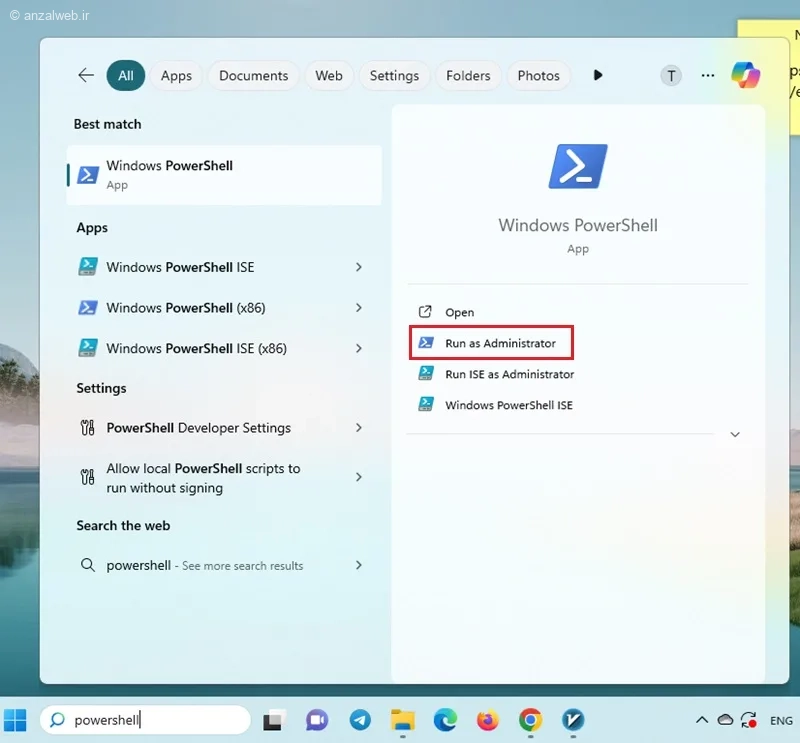
Task: Launch Telegram from the taskbar
Action: point(360,720)
